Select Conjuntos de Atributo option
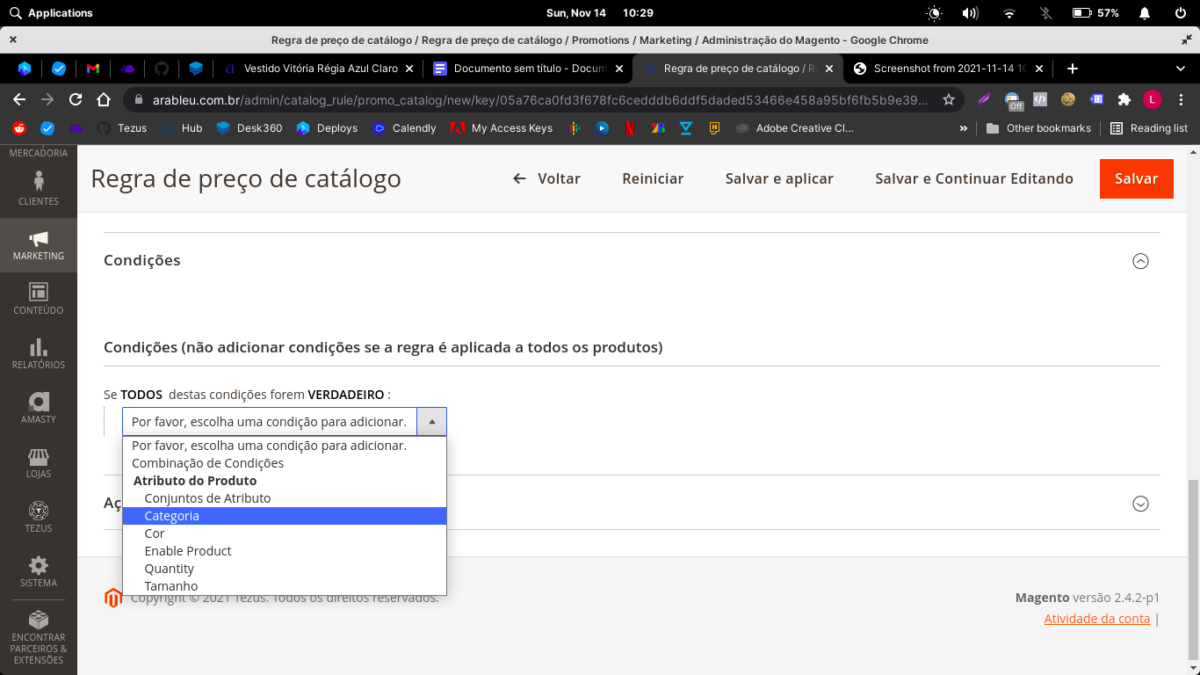1200x675 pixels. point(285,498)
